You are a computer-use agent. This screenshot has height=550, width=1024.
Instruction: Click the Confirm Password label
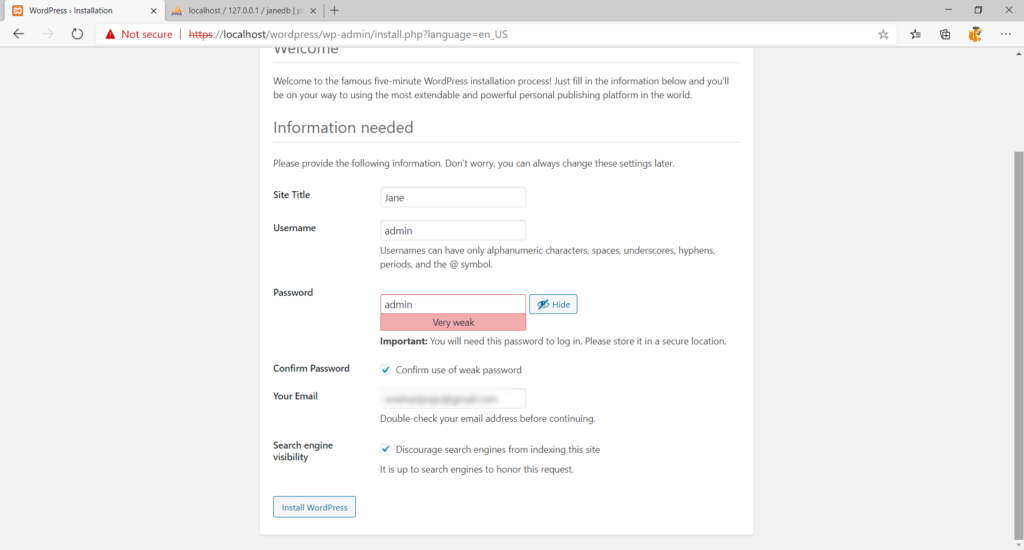pos(311,368)
